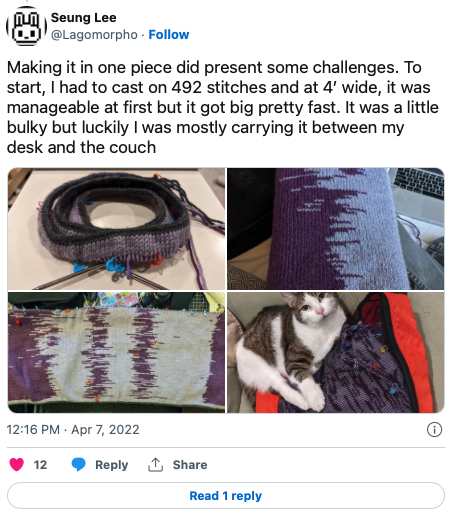The width and height of the screenshot is (452, 516).
Task: Click the 12 likes count
Action: 40,465
